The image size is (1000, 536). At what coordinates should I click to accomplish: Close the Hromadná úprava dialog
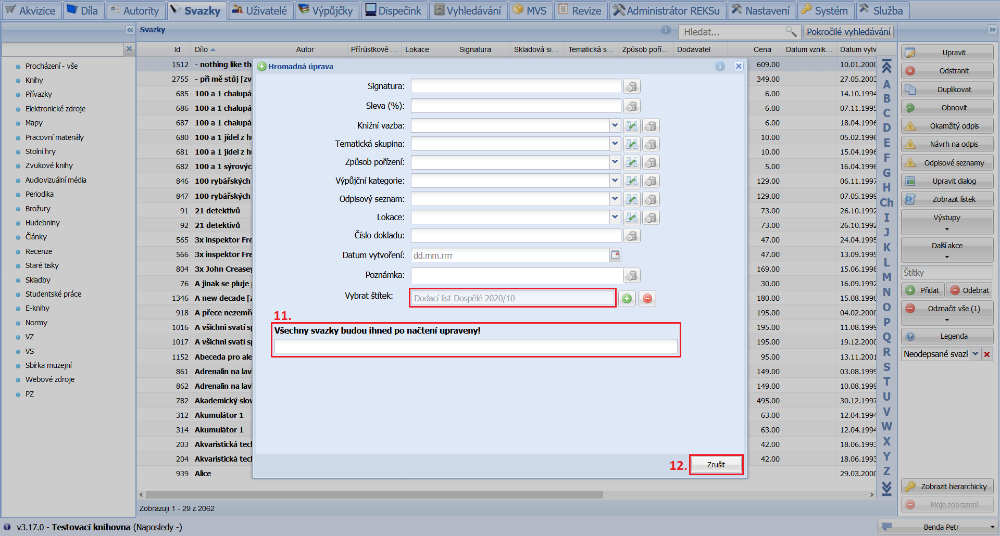pos(739,66)
